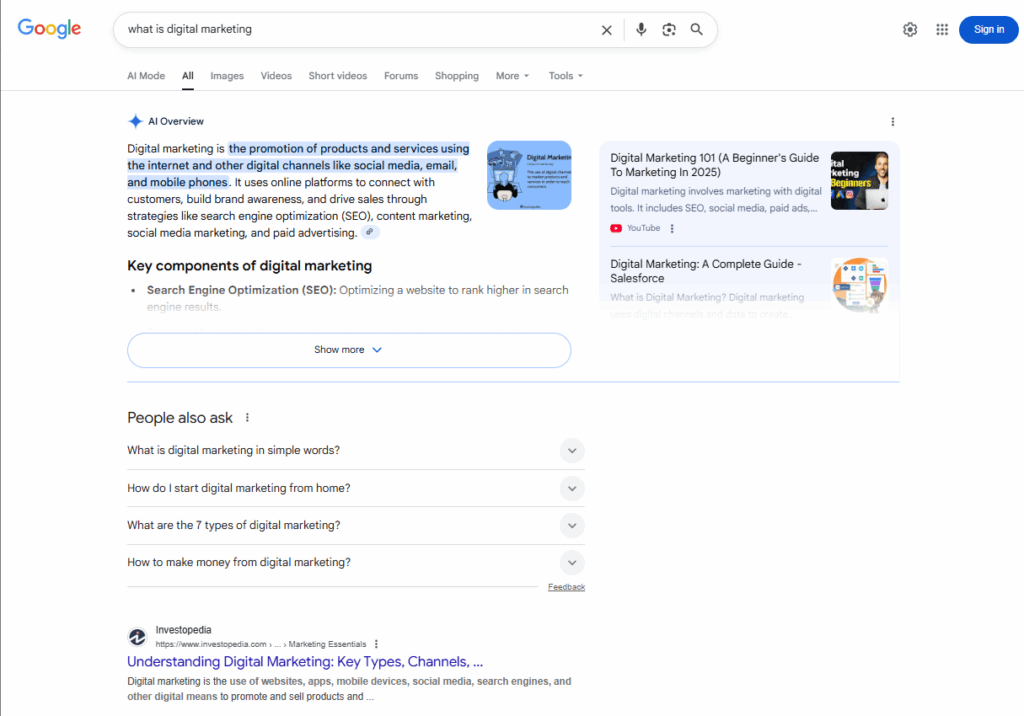
Task: Open the More search categories dropdown
Action: (x=511, y=75)
